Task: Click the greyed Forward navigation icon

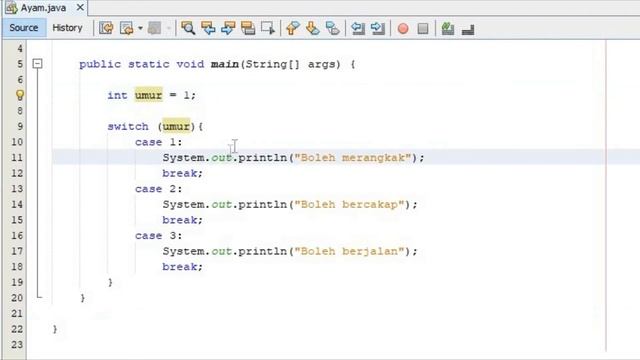Action: click(155, 28)
